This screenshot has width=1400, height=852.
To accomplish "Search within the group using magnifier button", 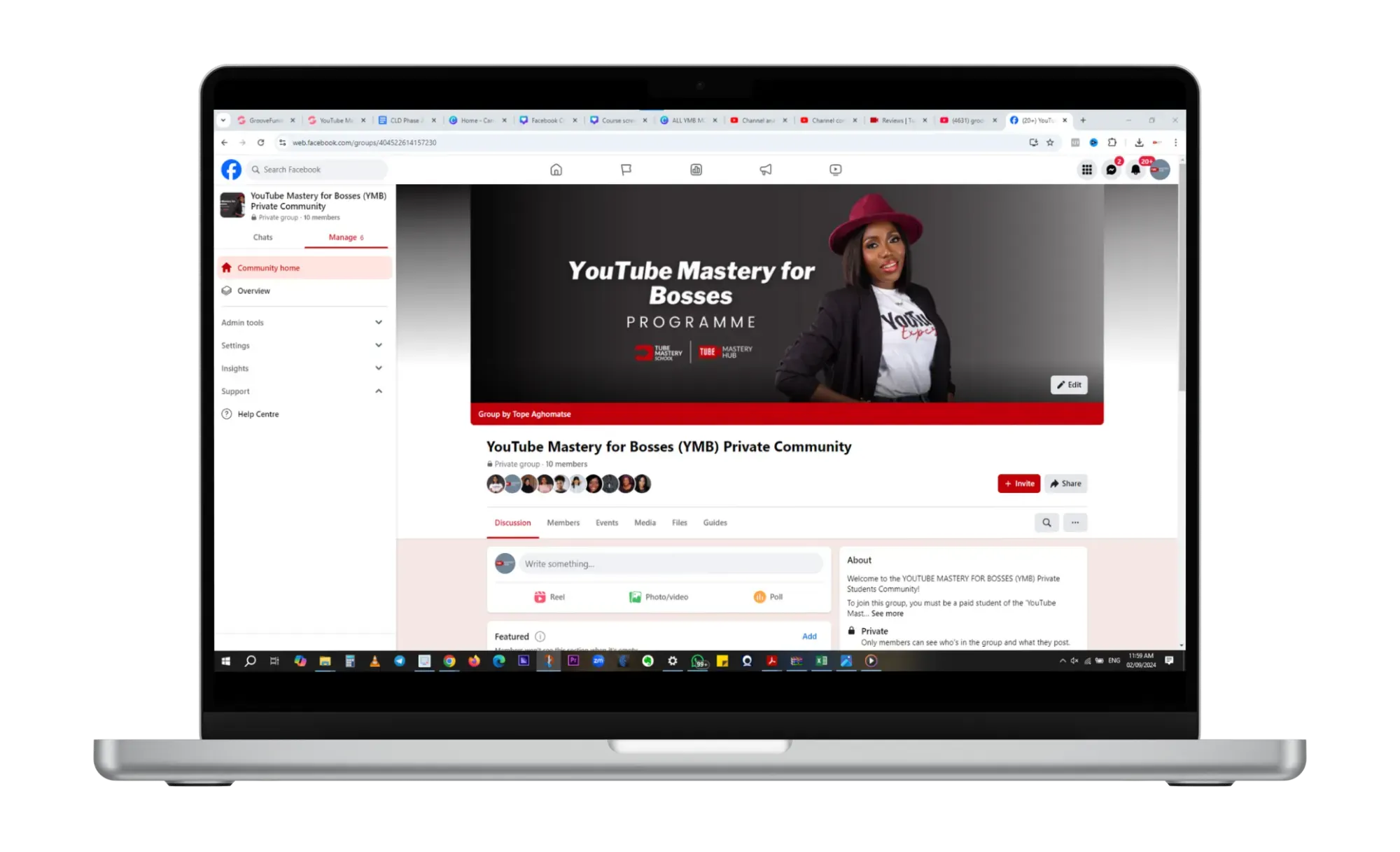I will [1046, 522].
